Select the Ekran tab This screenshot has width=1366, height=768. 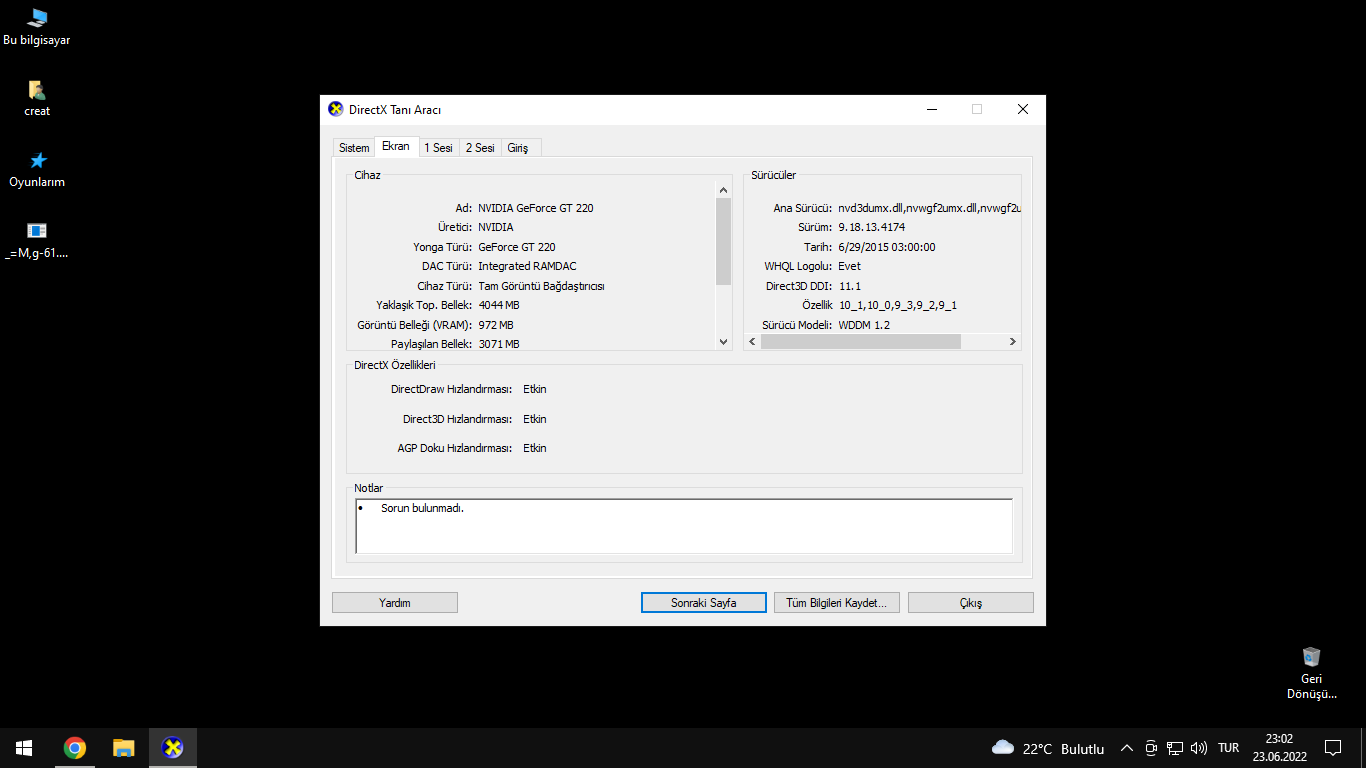click(396, 146)
